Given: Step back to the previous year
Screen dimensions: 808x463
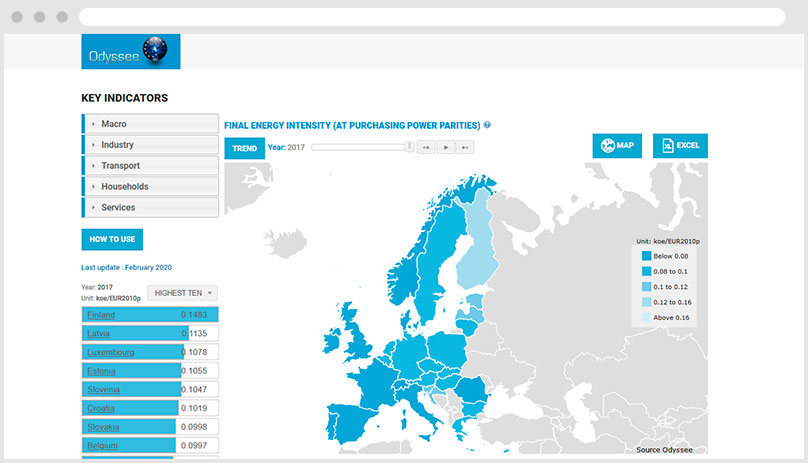Looking at the screenshot, I should [x=425, y=147].
